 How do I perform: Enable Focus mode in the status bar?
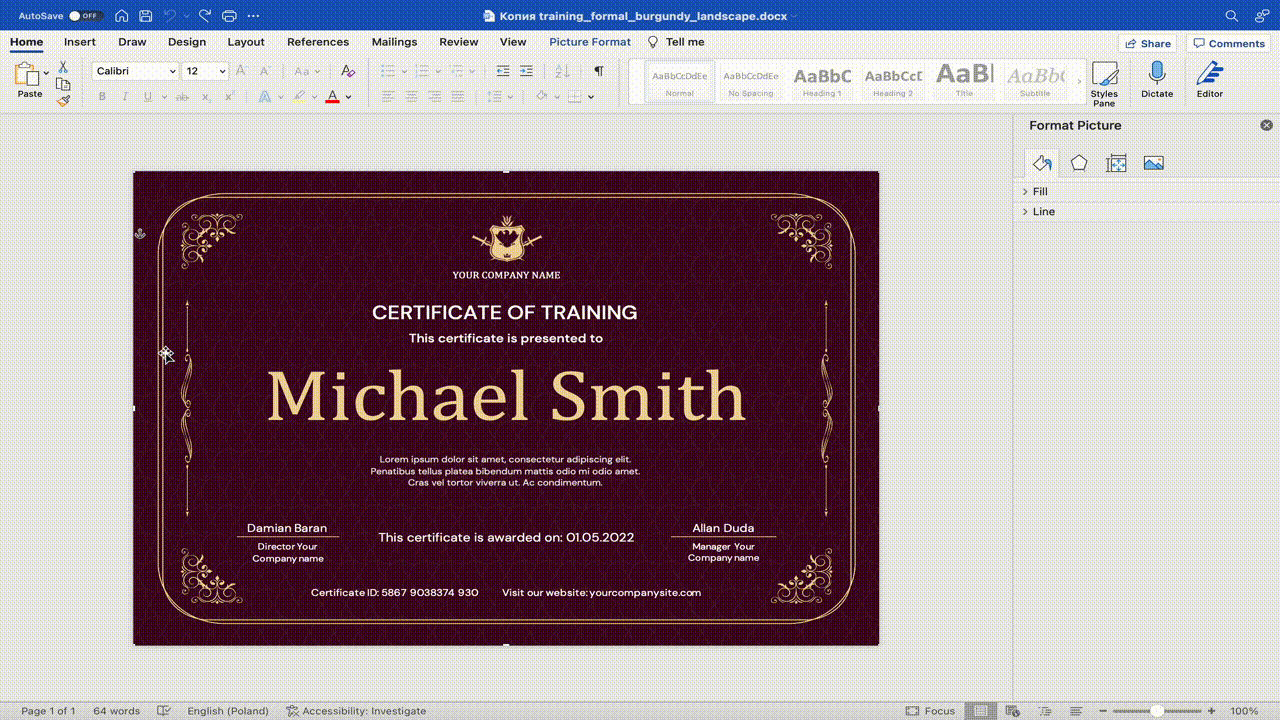(930, 711)
